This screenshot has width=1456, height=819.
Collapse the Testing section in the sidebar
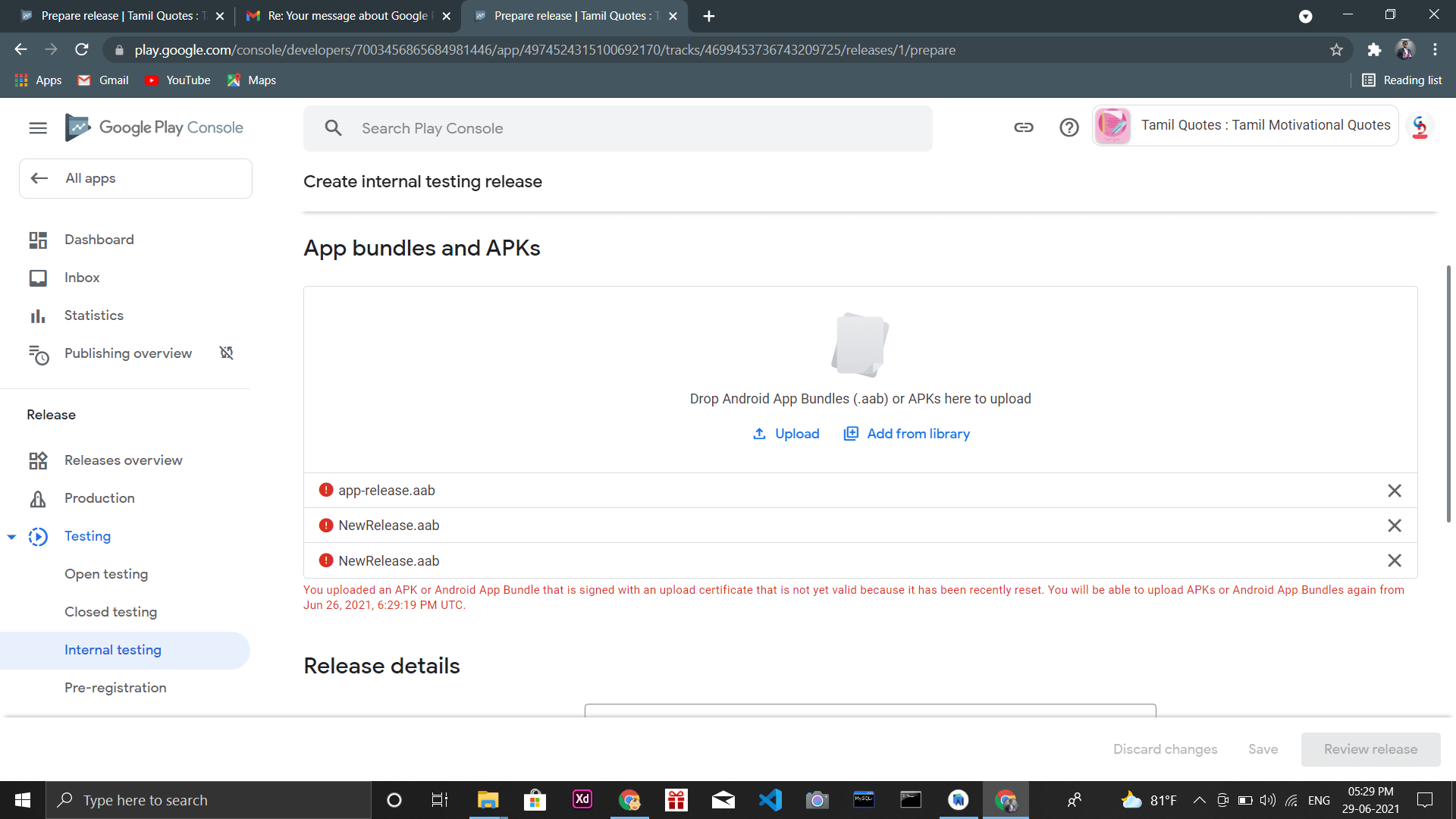[x=11, y=536]
